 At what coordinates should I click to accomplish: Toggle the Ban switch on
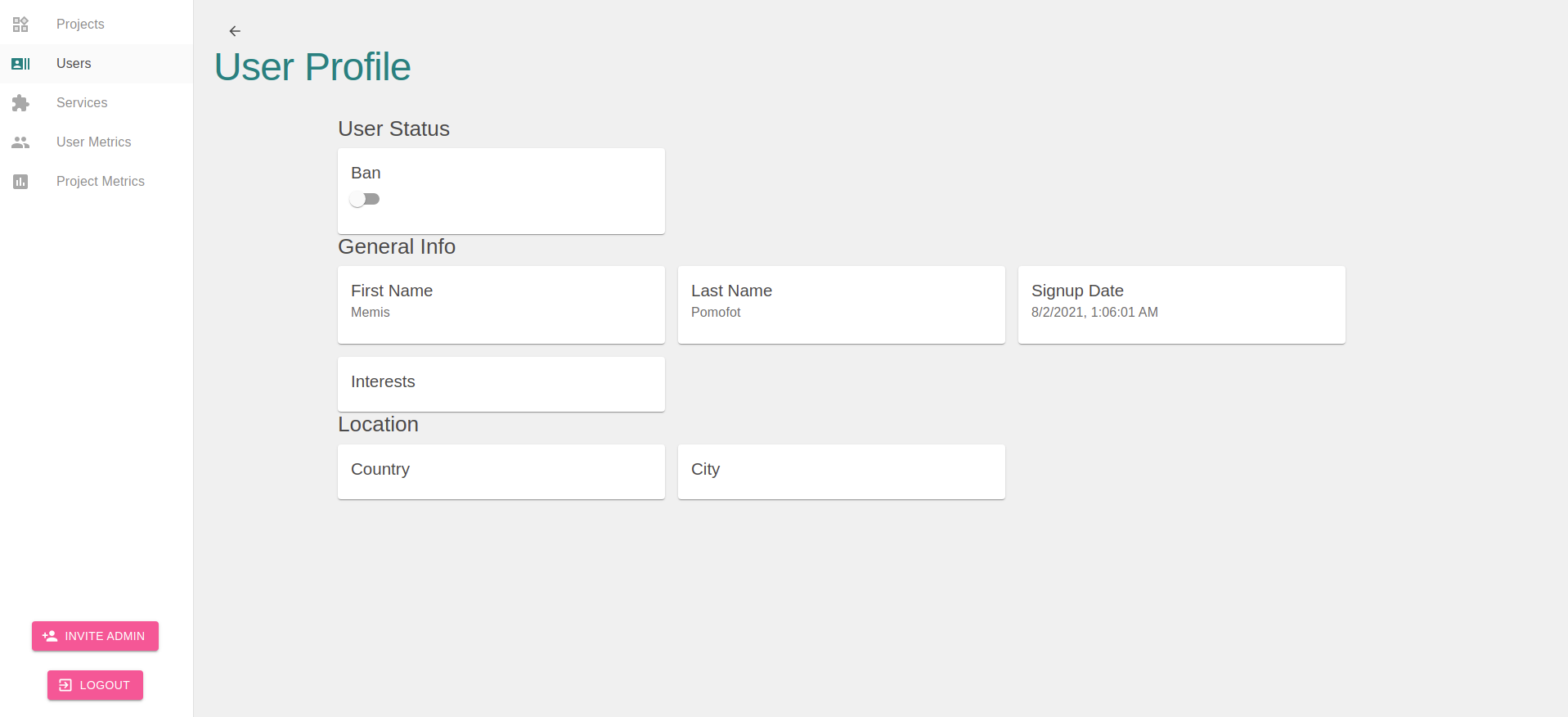coord(364,199)
